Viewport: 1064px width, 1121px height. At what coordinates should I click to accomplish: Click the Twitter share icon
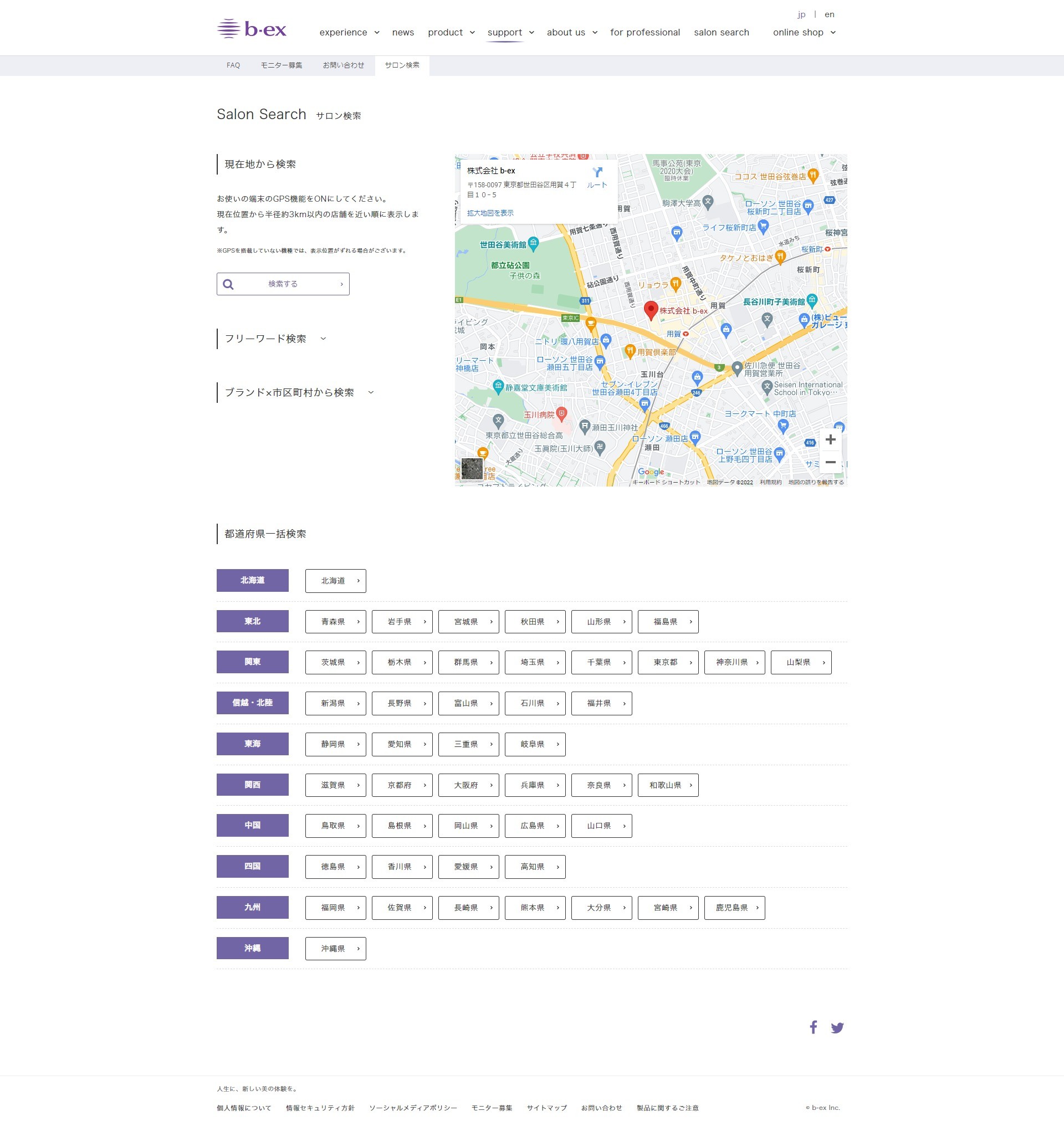(837, 1027)
